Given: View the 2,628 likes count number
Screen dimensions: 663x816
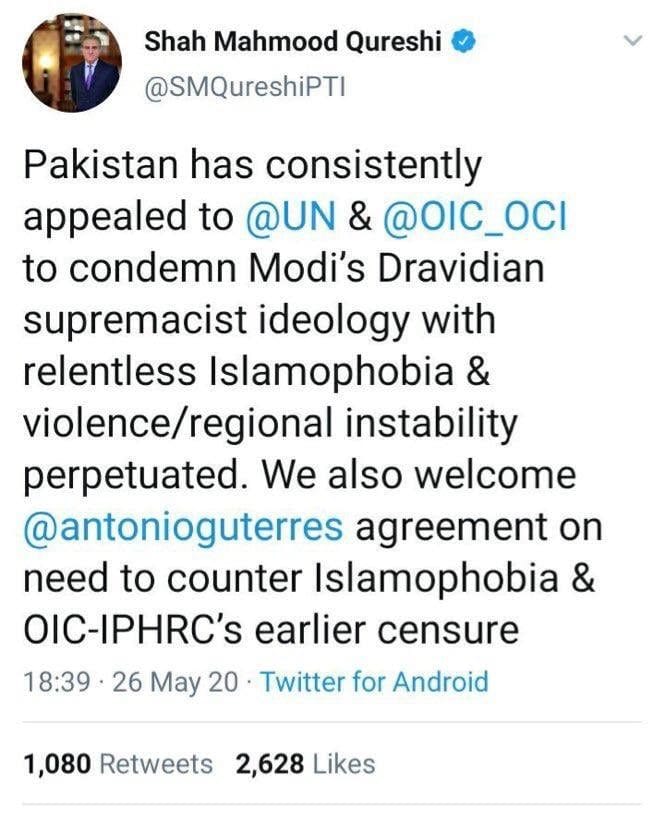Looking at the screenshot, I should tap(270, 765).
